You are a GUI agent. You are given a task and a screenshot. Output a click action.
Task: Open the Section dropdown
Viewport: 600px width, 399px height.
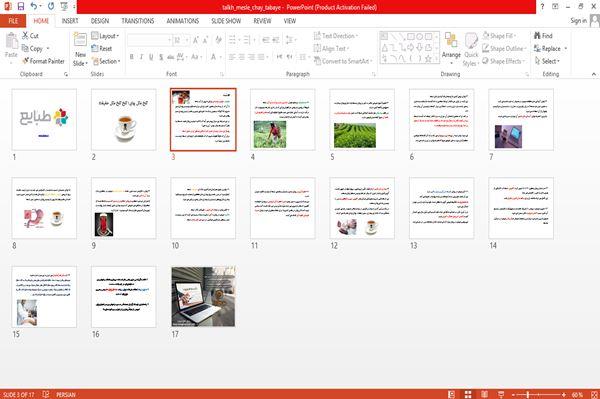point(106,61)
